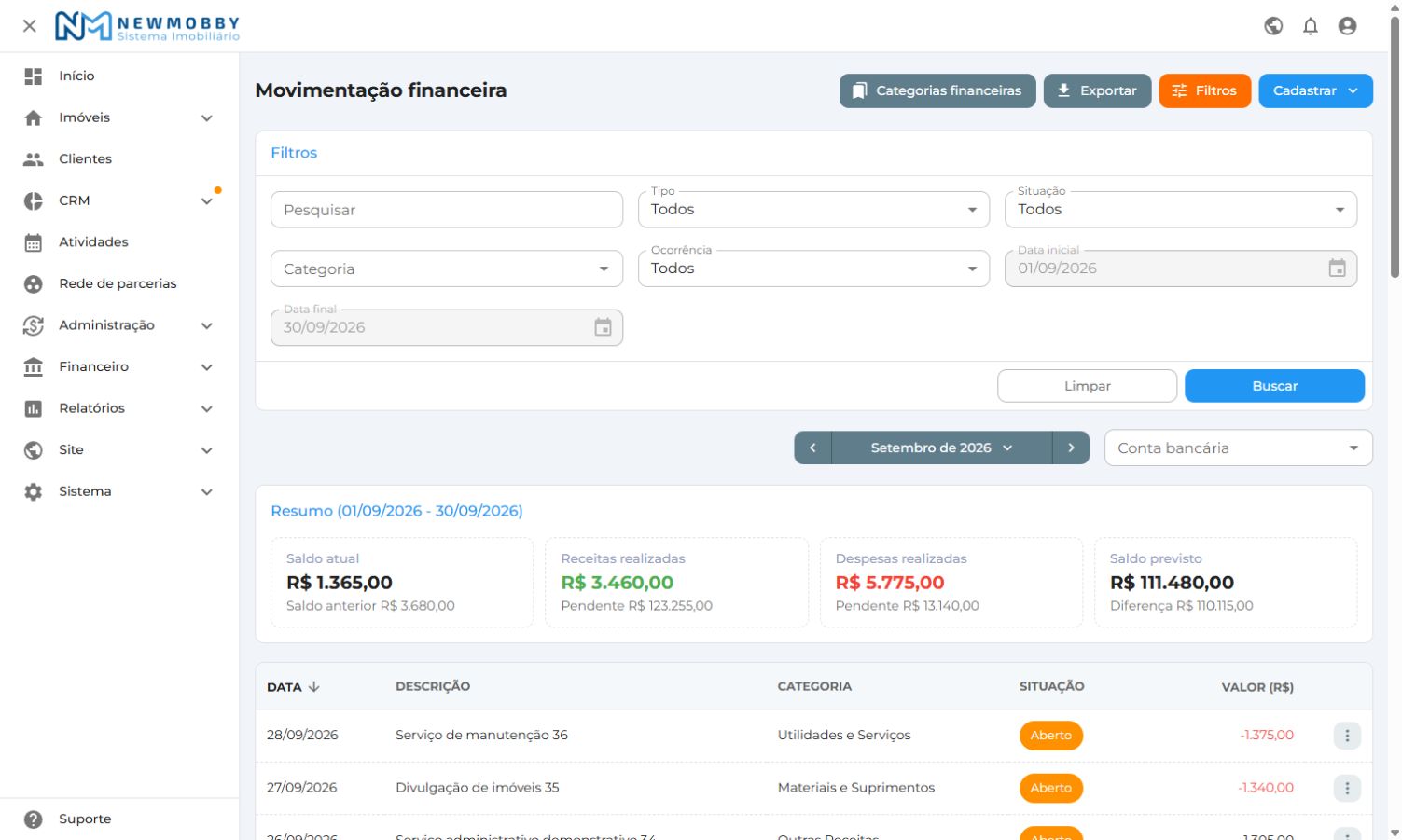Expand the CRM sidebar menu
1402x840 pixels.
tap(119, 200)
